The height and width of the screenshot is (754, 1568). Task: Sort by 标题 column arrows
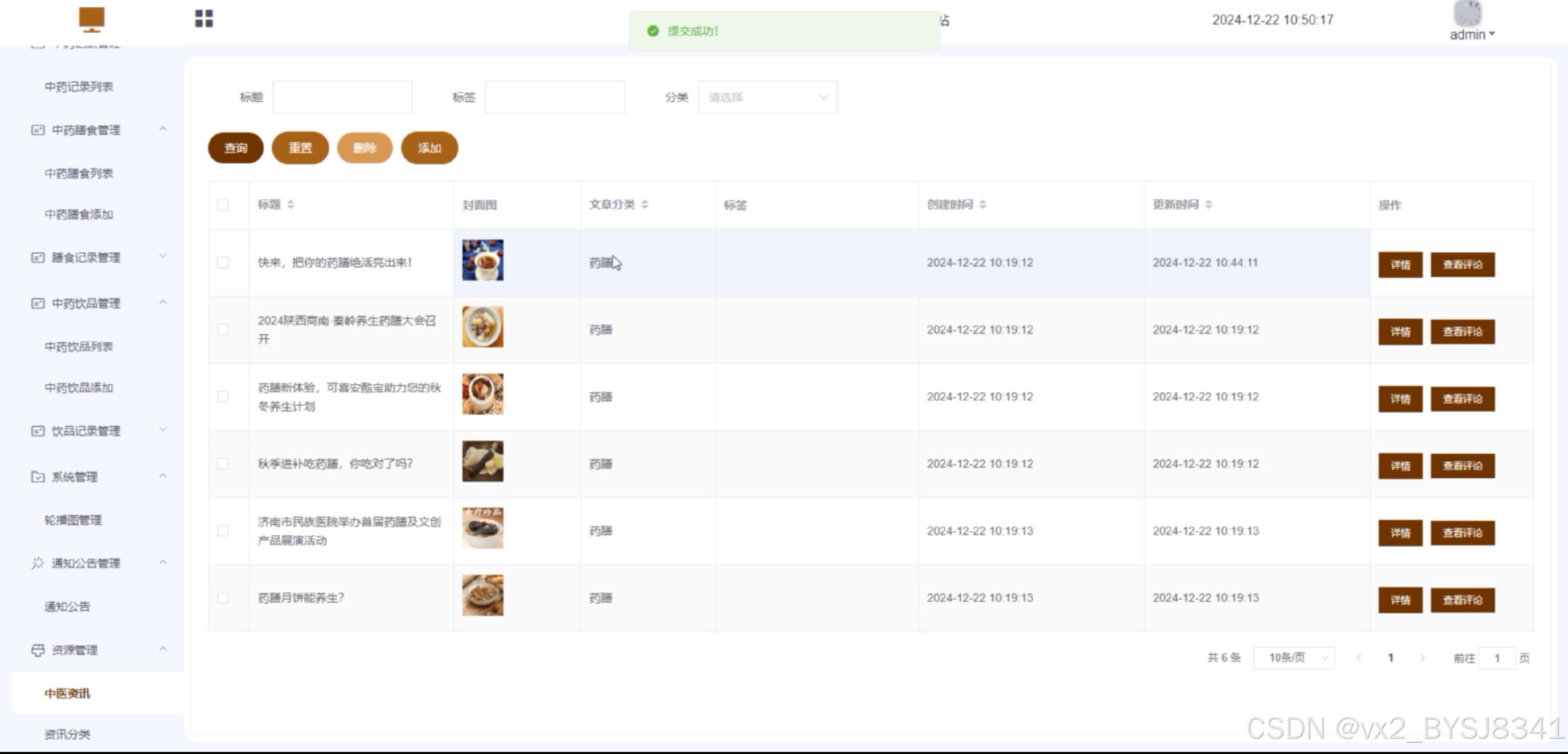[290, 205]
